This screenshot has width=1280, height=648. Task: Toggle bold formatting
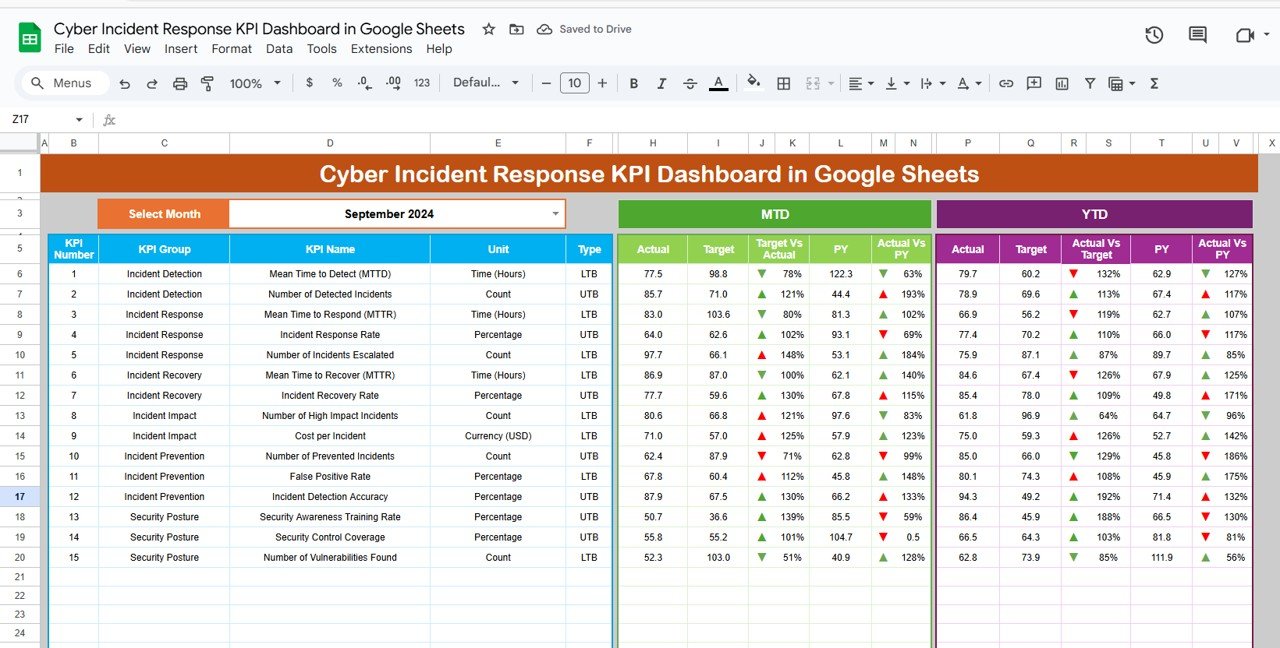pos(633,83)
